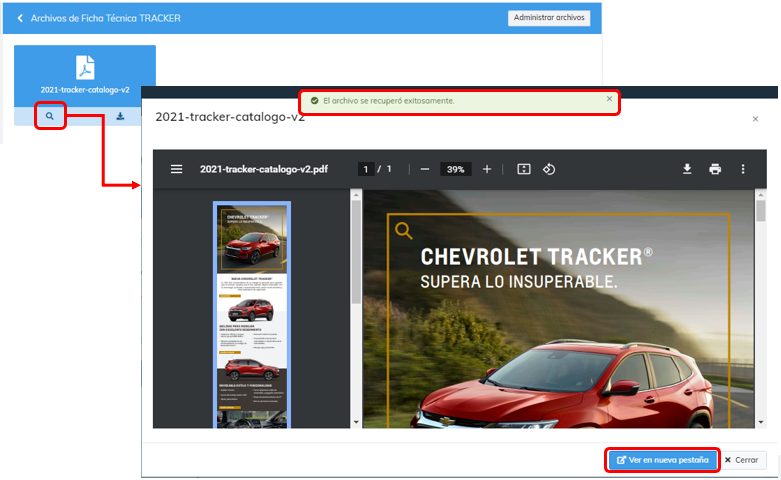Open the PDF viewer more options menu

pos(743,169)
